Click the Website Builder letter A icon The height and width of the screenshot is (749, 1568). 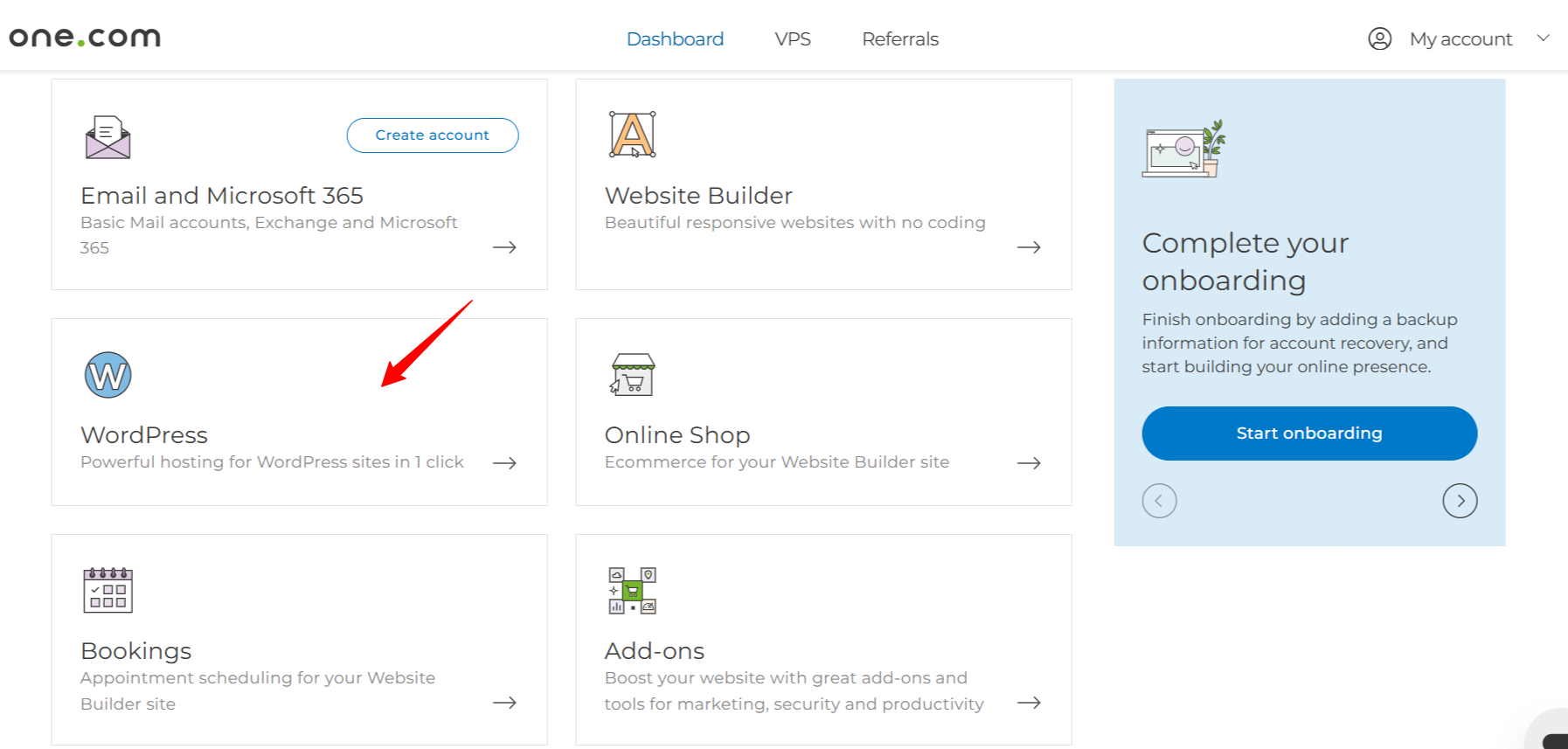coord(632,135)
